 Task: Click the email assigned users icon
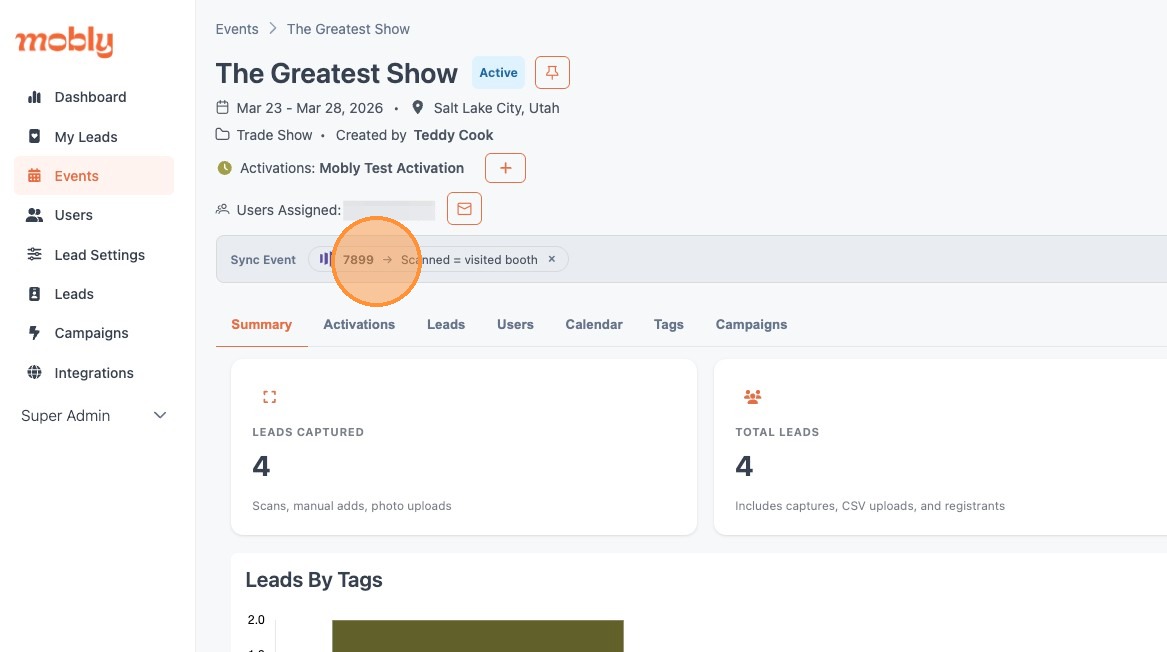coord(464,209)
